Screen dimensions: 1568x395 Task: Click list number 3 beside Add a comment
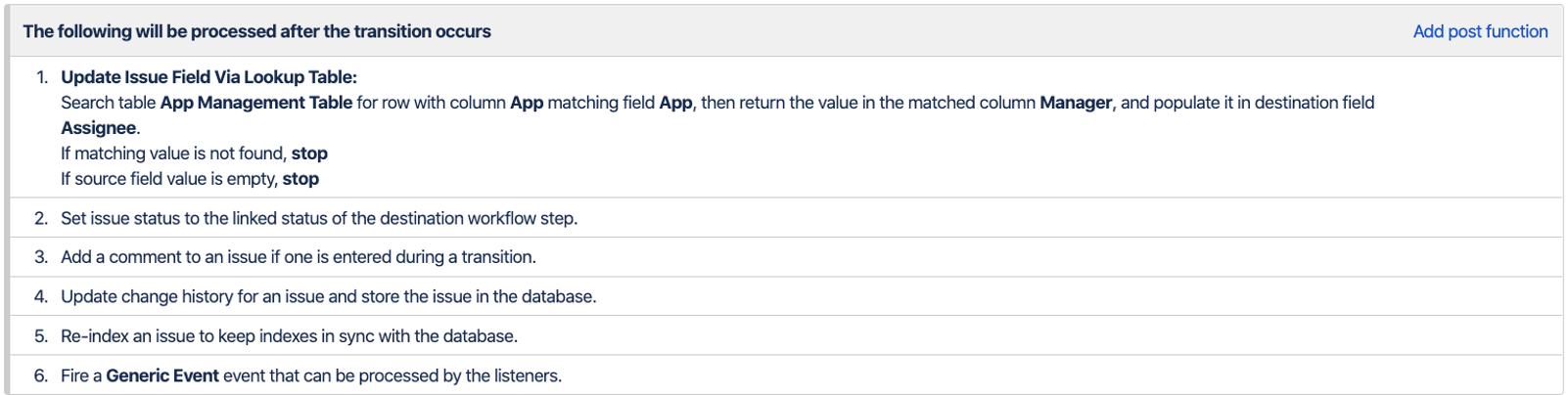coord(41,257)
